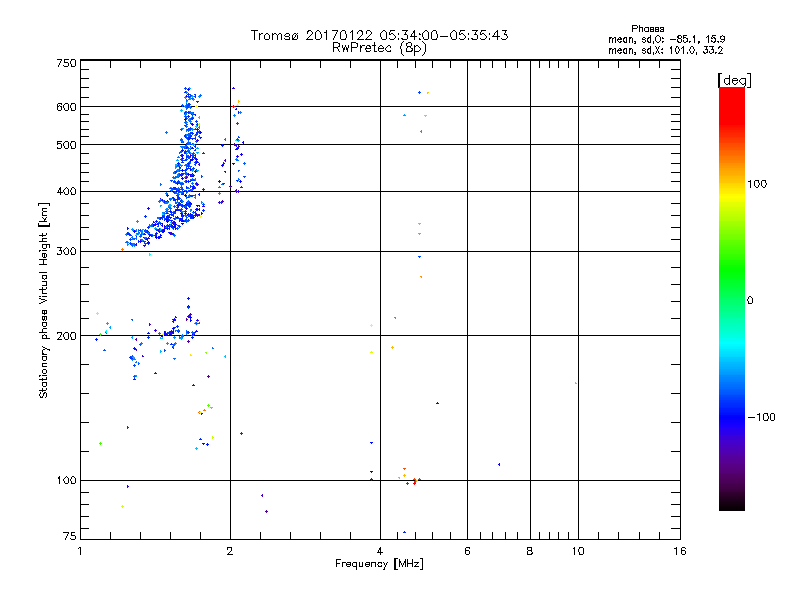The height and width of the screenshot is (600, 800).
Task: Click the y-axis label '600'
Action: (x=66, y=107)
